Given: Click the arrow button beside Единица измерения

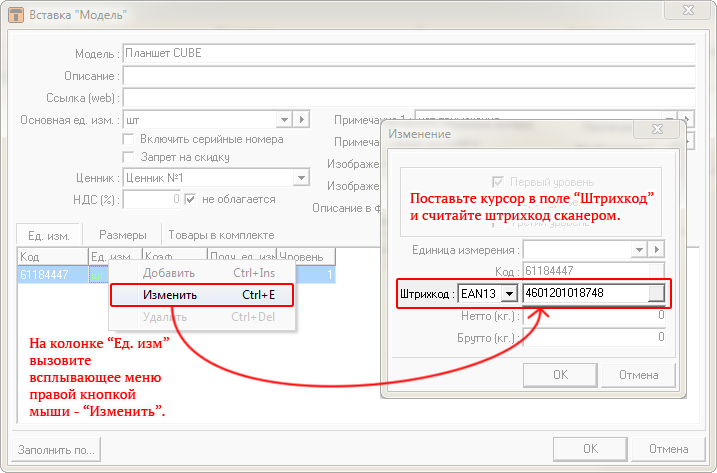Looking at the screenshot, I should [x=658, y=249].
